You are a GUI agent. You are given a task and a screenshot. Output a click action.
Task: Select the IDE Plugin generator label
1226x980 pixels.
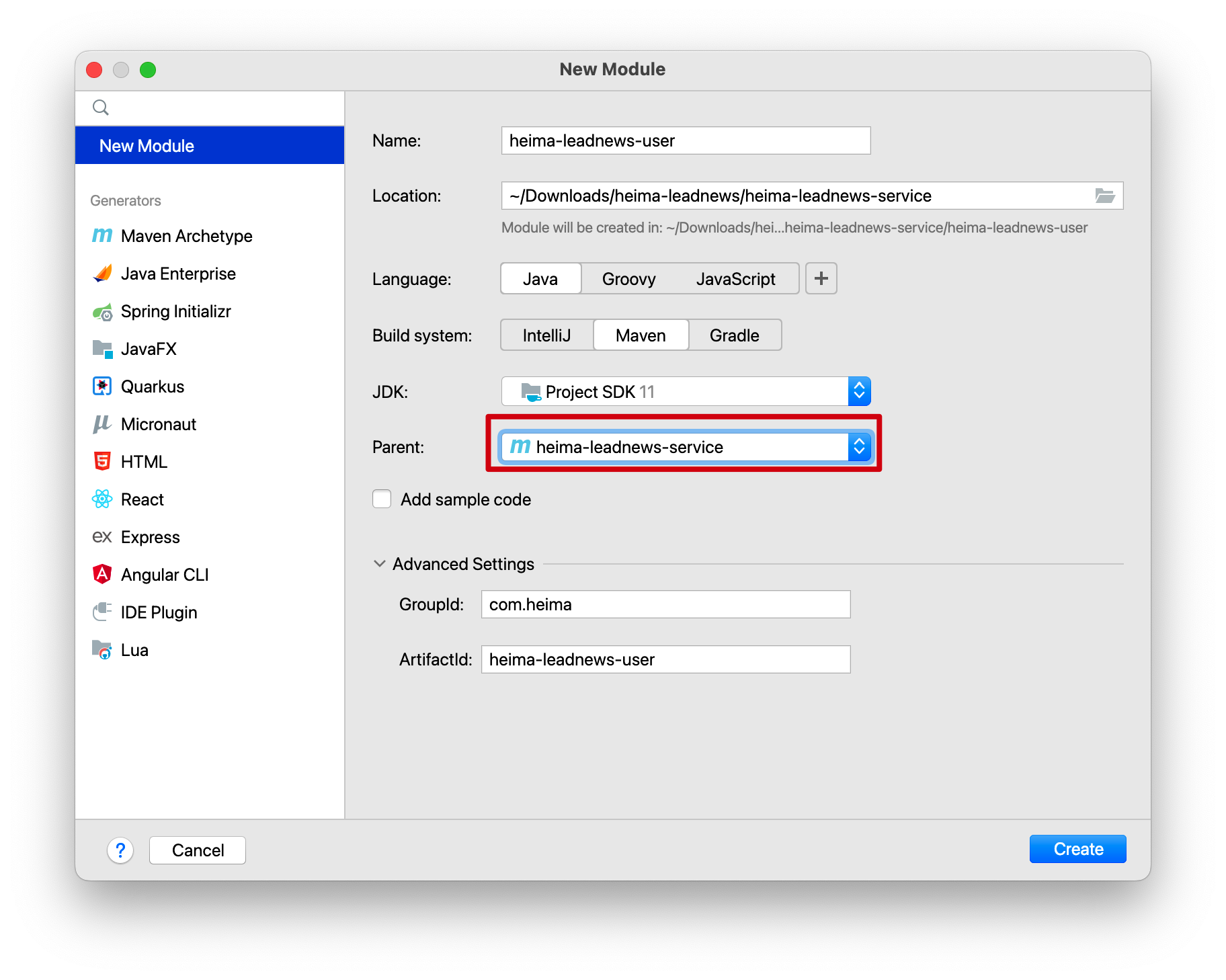[159, 612]
